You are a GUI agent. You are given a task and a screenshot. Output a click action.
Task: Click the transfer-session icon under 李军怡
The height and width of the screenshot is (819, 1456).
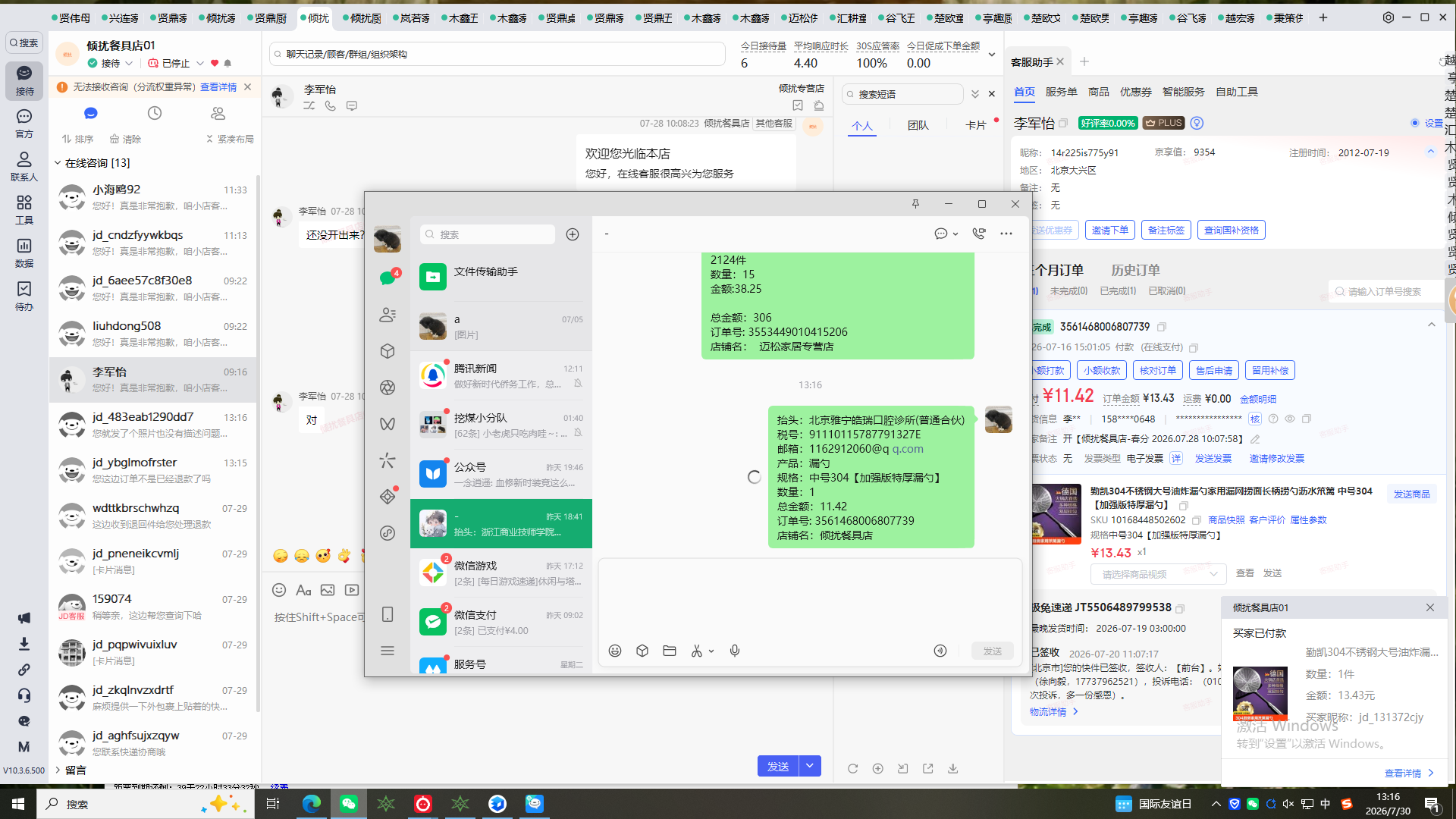[x=309, y=106]
